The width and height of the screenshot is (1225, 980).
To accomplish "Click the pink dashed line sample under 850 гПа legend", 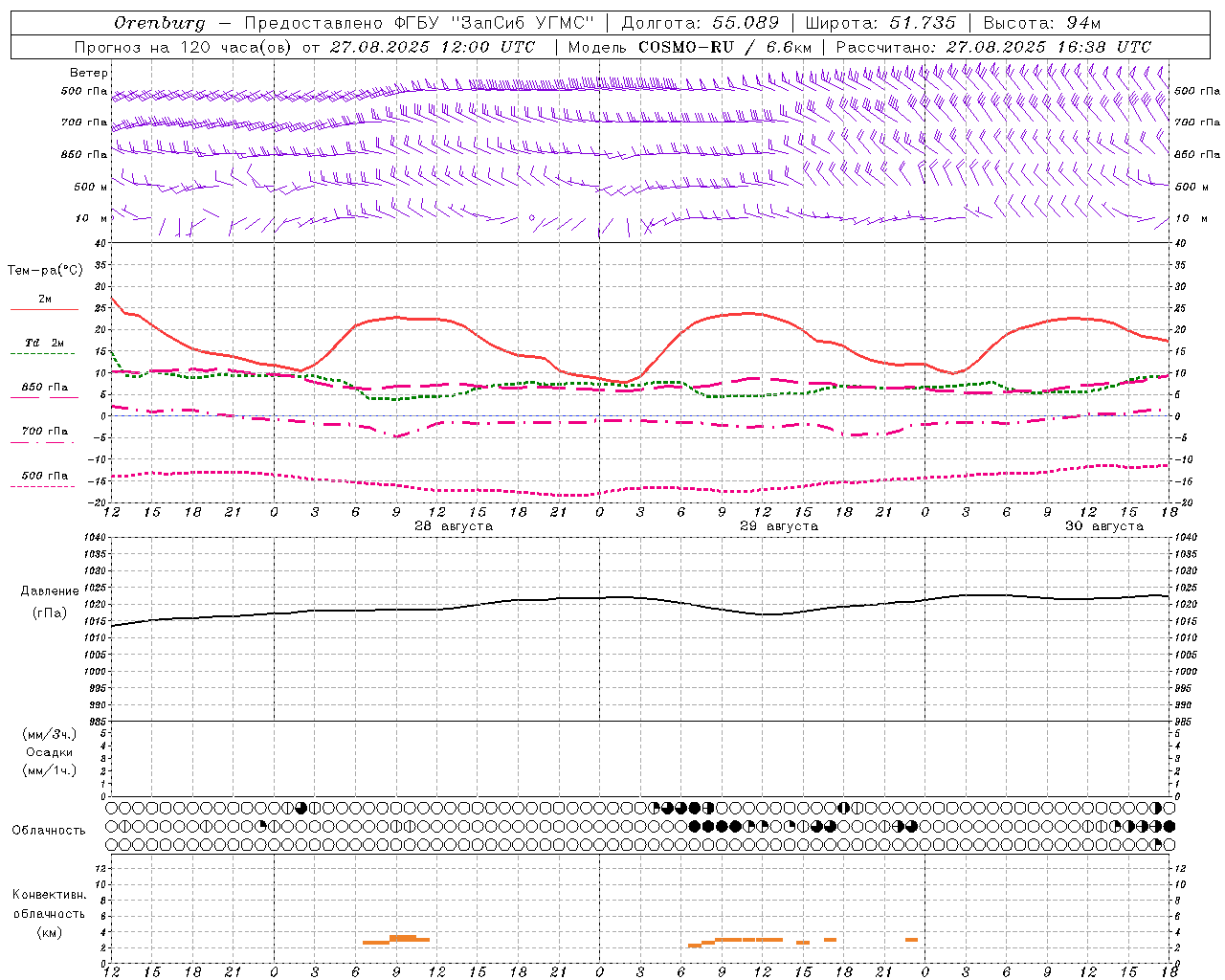I will point(43,398).
